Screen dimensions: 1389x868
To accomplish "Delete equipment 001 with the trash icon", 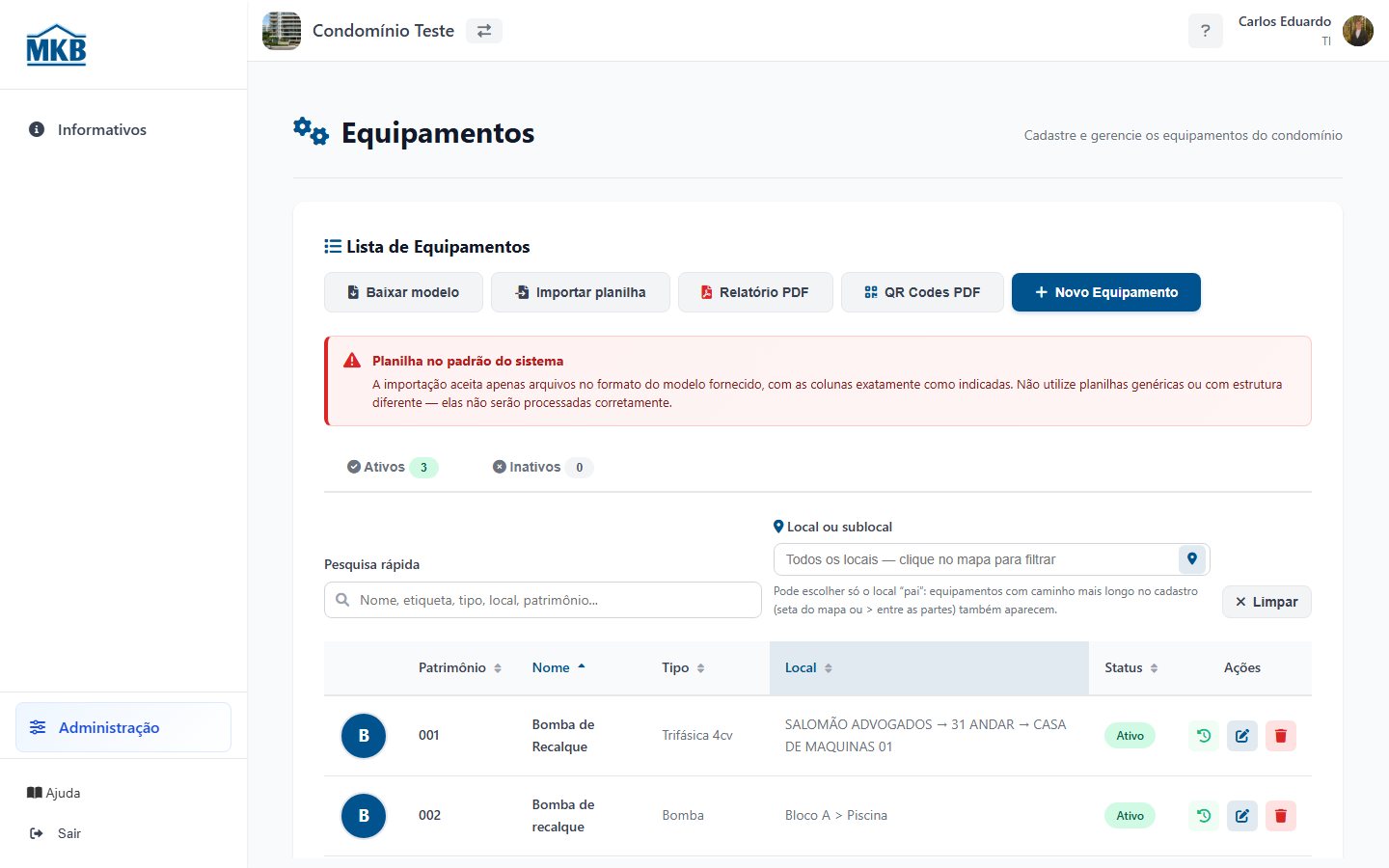I will tap(1281, 736).
